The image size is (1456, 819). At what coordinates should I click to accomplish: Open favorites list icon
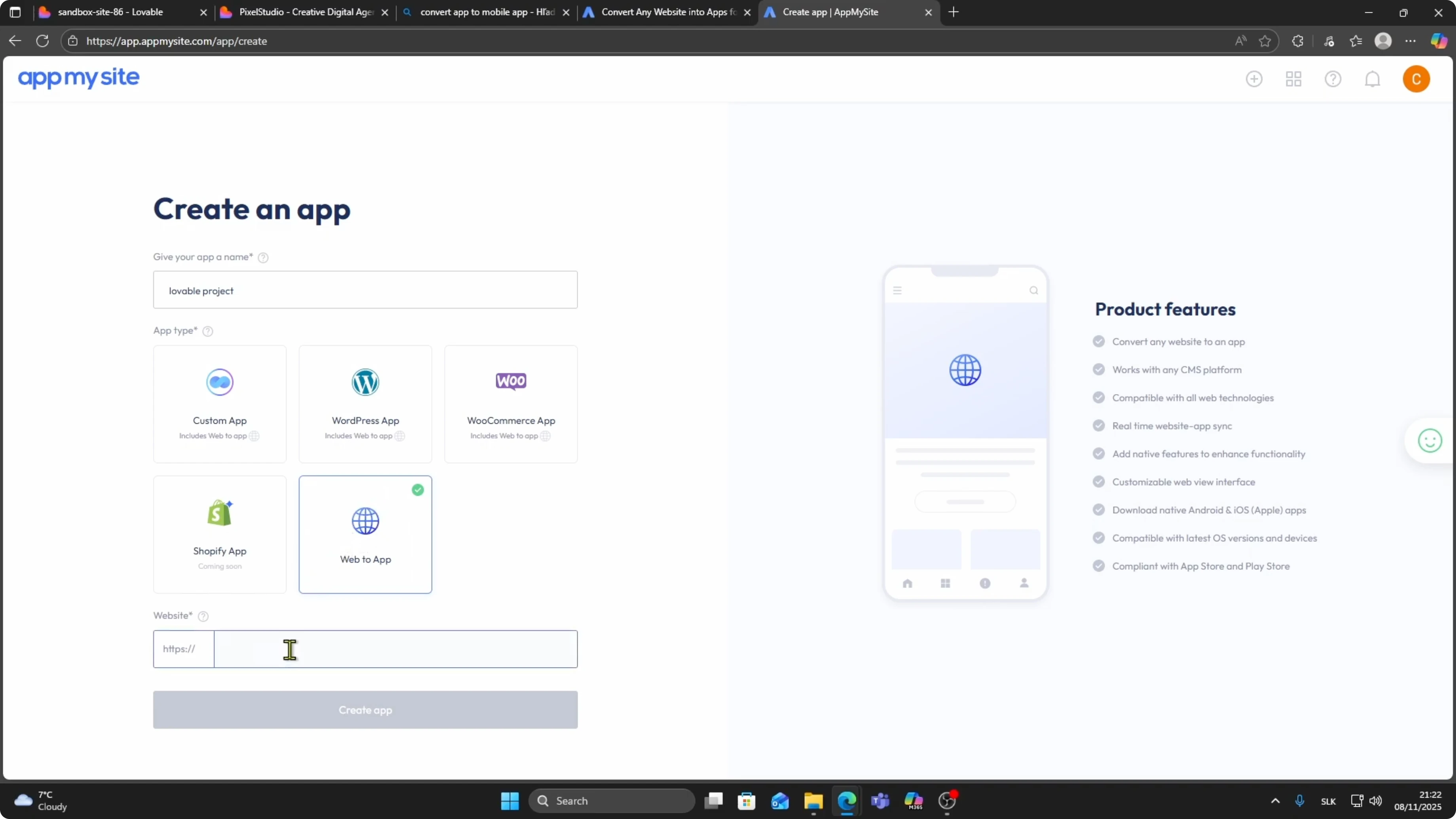[1356, 41]
